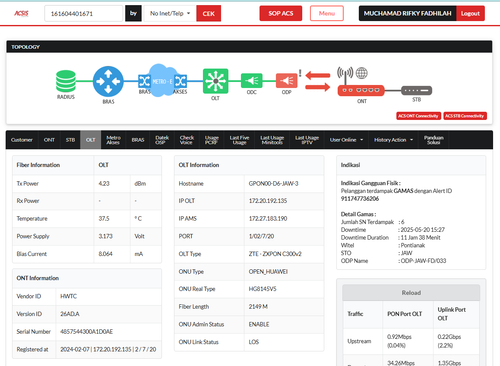Click ONU Real Type value HG8145V5

click(x=262, y=289)
